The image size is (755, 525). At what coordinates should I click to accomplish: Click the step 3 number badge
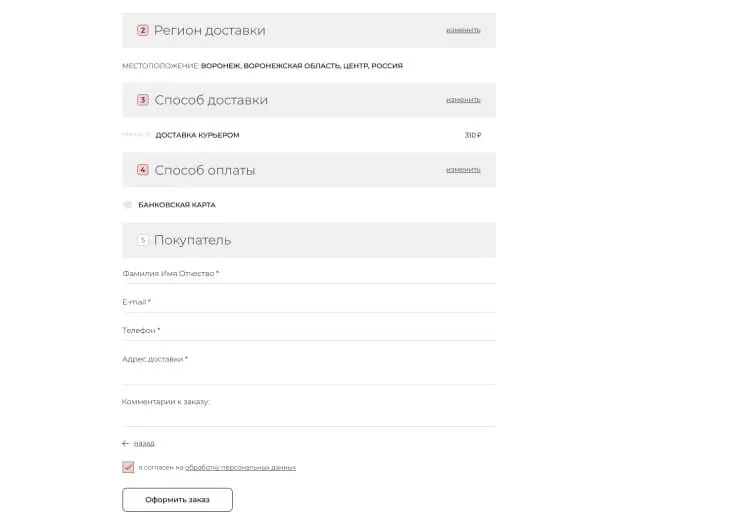tap(143, 100)
